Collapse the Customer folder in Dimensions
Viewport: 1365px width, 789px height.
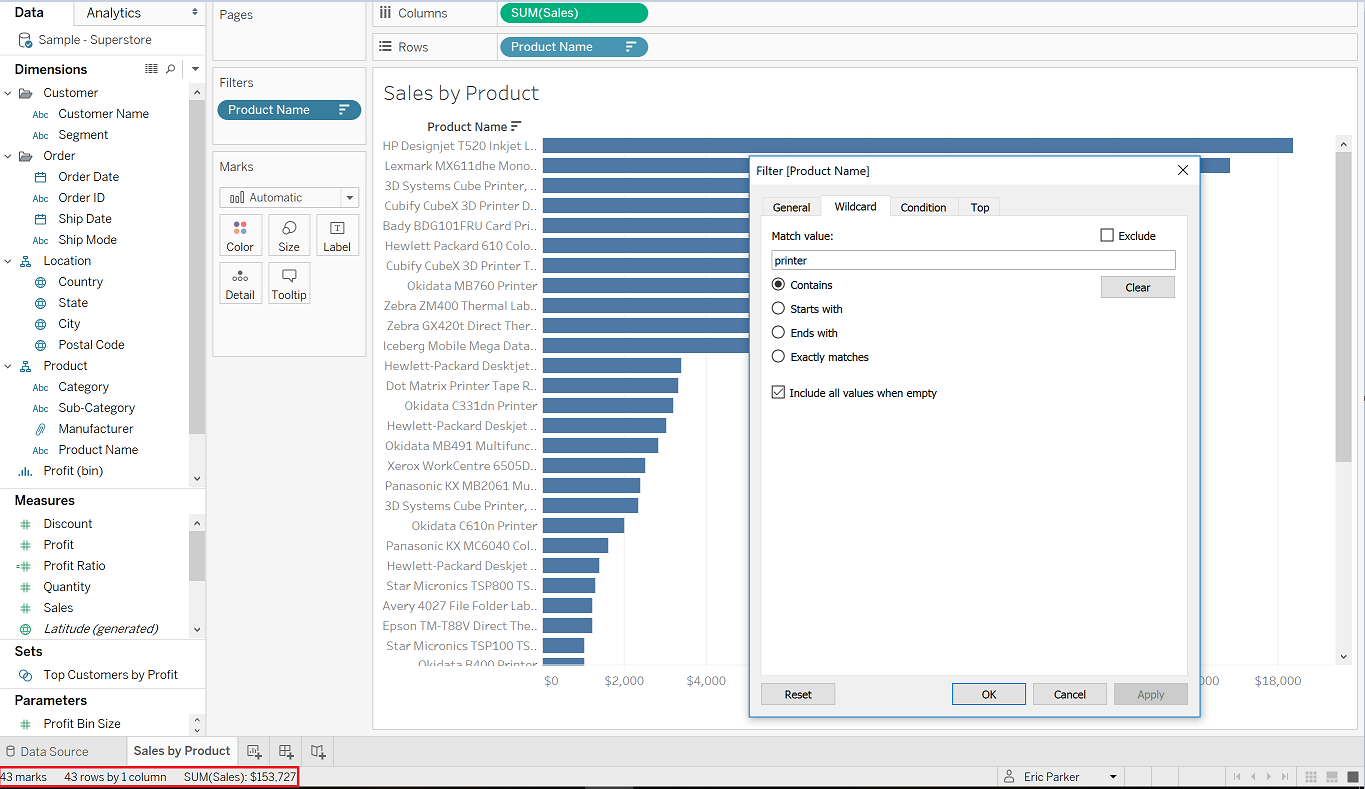[9, 93]
